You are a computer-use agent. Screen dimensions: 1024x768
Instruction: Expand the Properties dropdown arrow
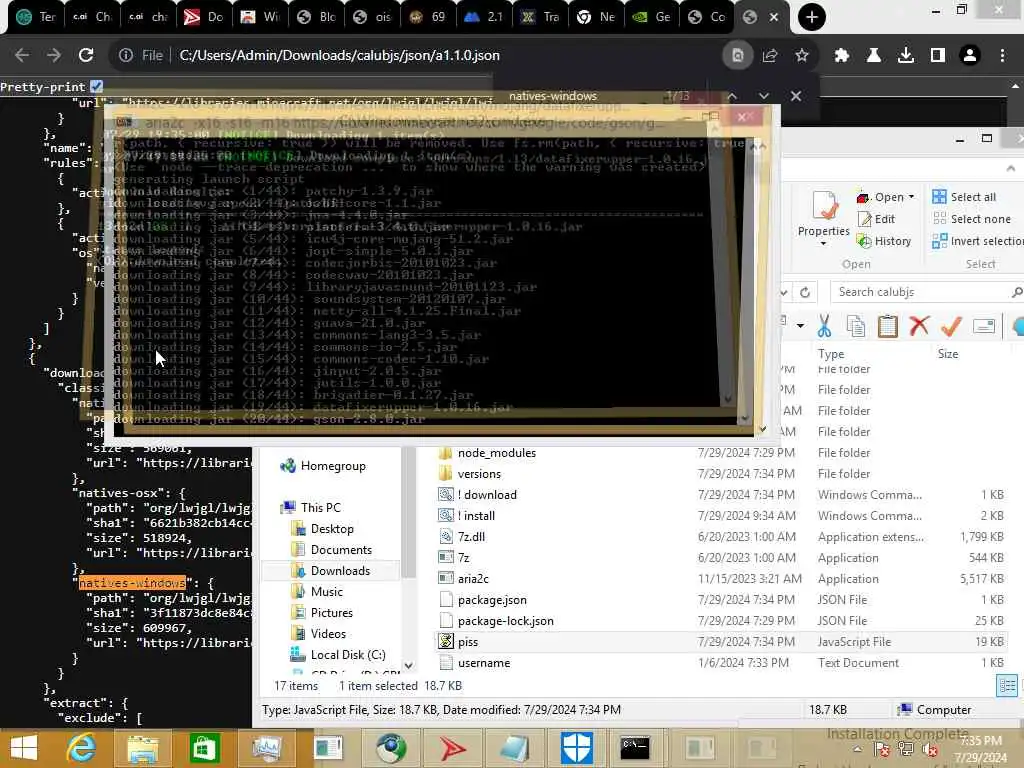pos(824,244)
